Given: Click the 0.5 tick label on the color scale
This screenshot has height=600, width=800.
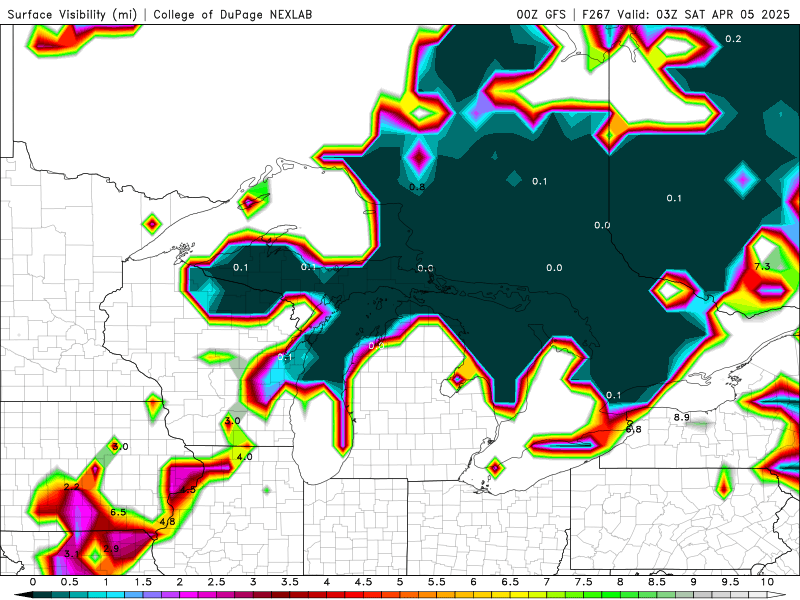Looking at the screenshot, I should pos(70,582).
